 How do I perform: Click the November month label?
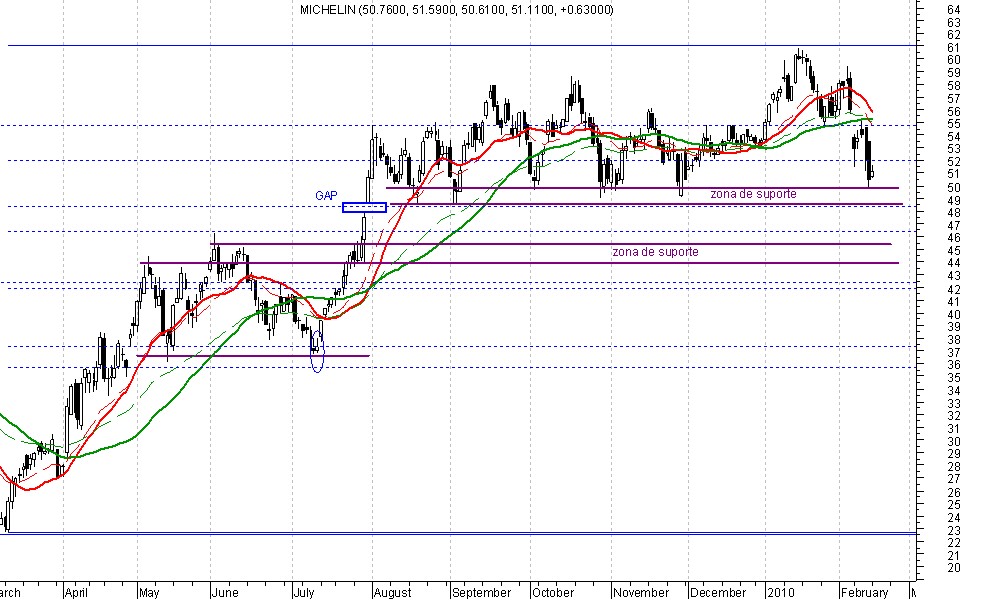coord(641,593)
